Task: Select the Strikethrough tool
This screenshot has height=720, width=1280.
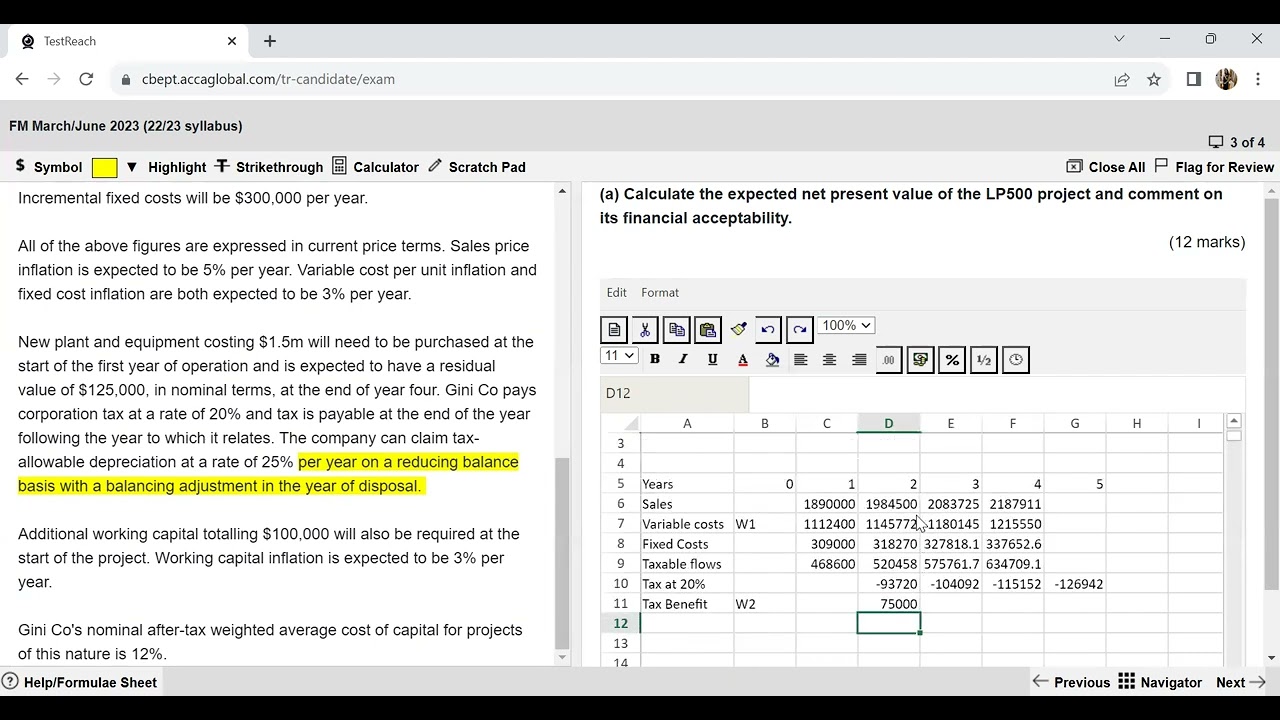Action: [x=269, y=167]
